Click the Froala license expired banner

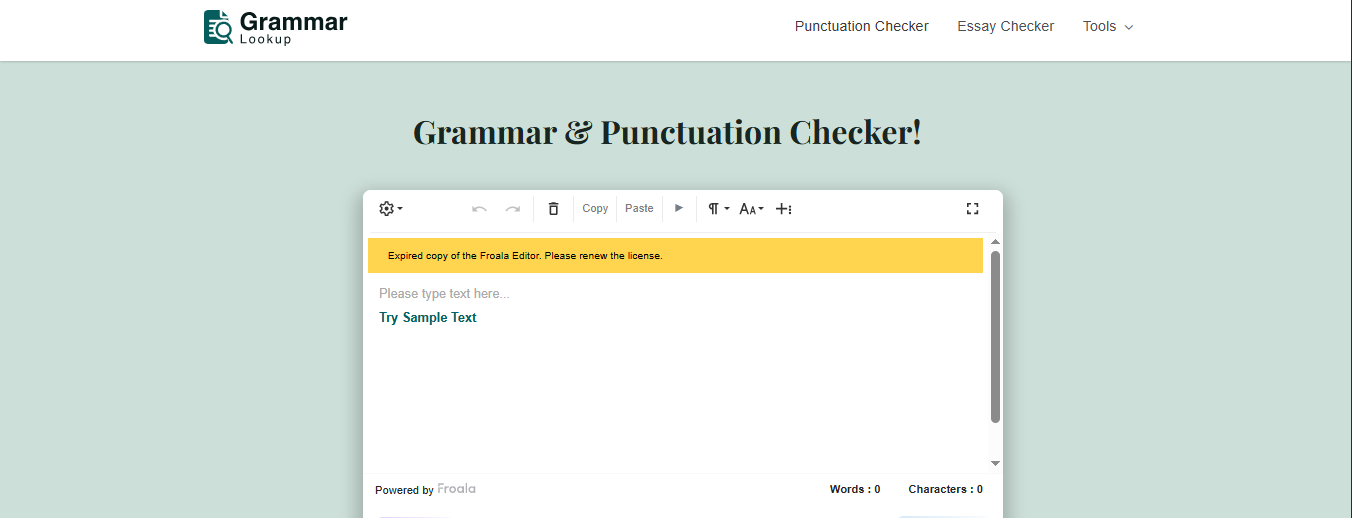pos(675,256)
